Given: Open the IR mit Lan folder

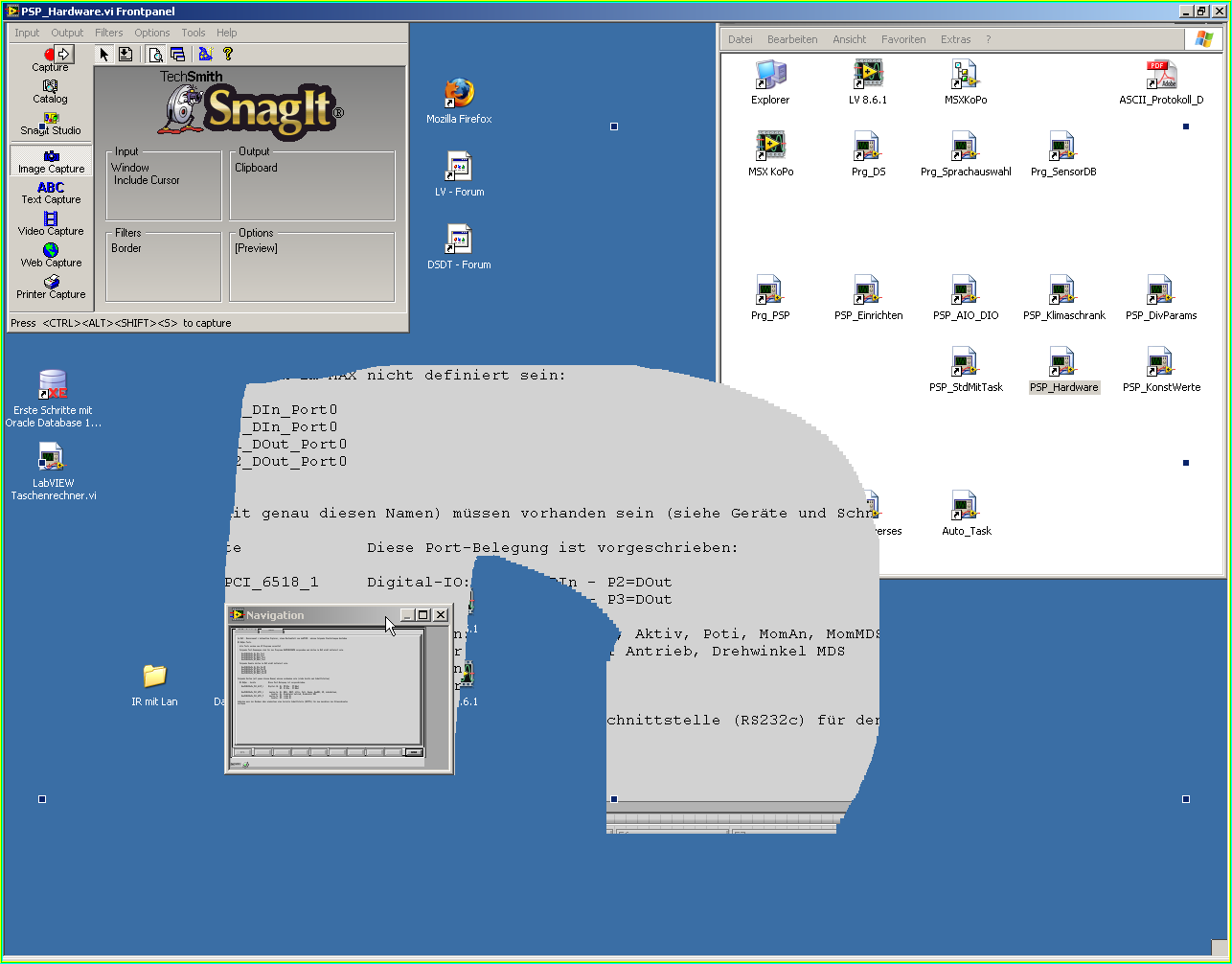Looking at the screenshot, I should (x=154, y=677).
